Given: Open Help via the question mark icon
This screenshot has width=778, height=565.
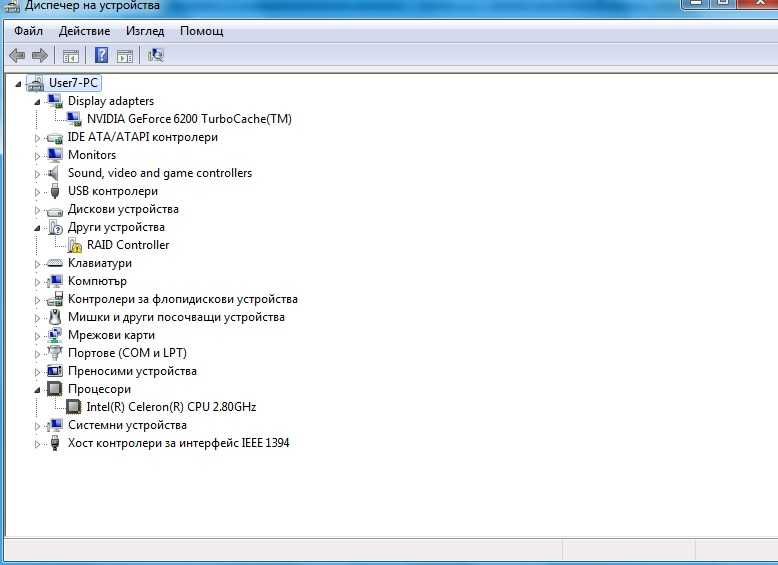Looking at the screenshot, I should (101, 55).
